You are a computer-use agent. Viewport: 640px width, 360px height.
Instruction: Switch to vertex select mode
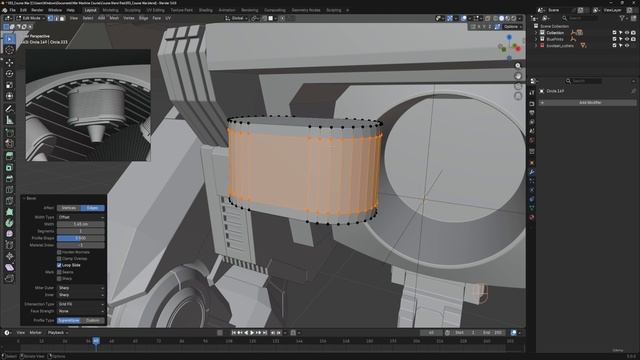click(50, 18)
